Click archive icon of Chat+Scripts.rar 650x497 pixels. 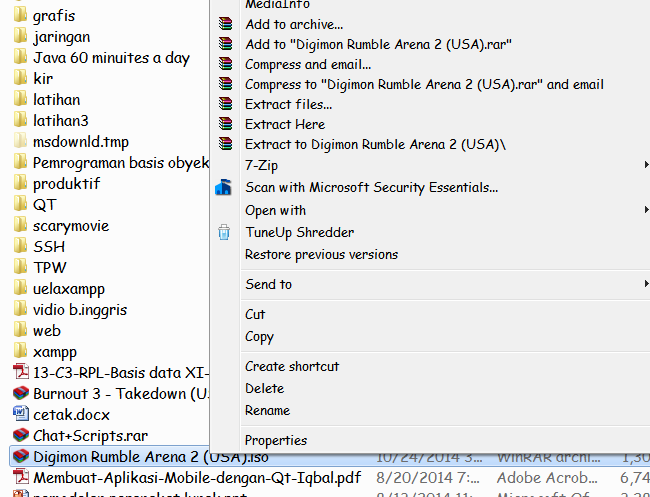coord(21,435)
